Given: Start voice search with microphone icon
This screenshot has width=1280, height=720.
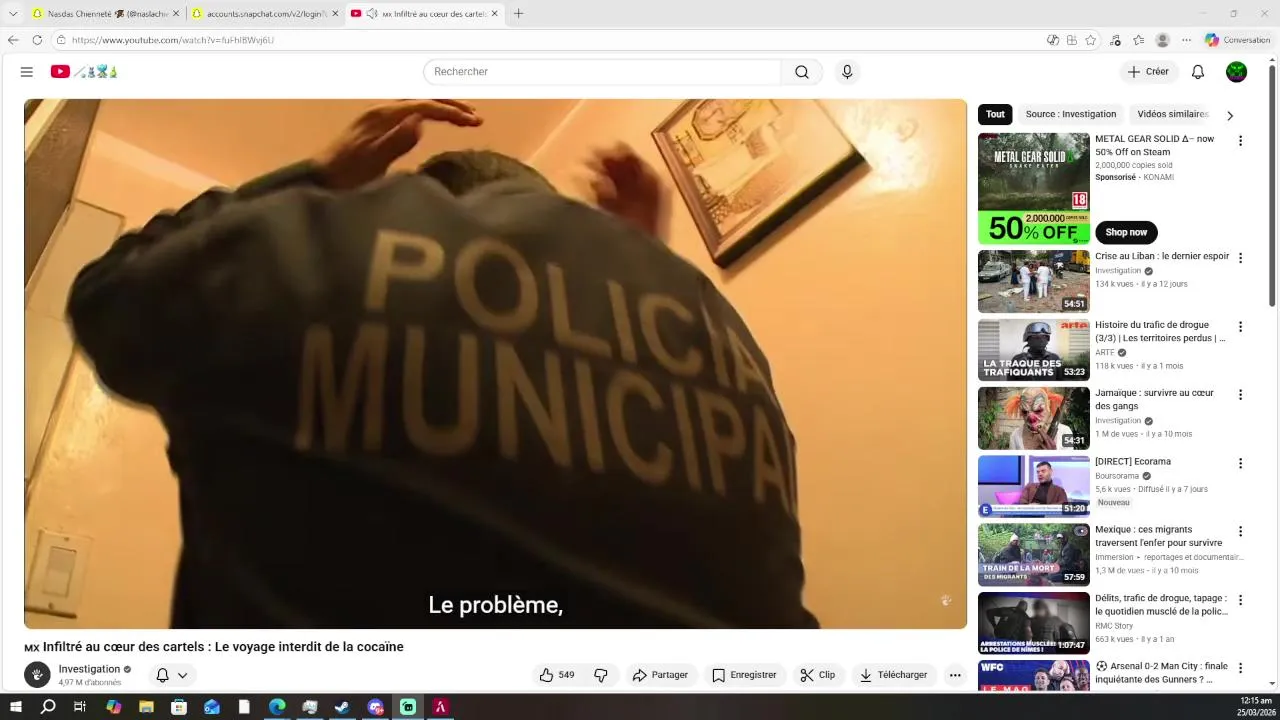Looking at the screenshot, I should (847, 72).
